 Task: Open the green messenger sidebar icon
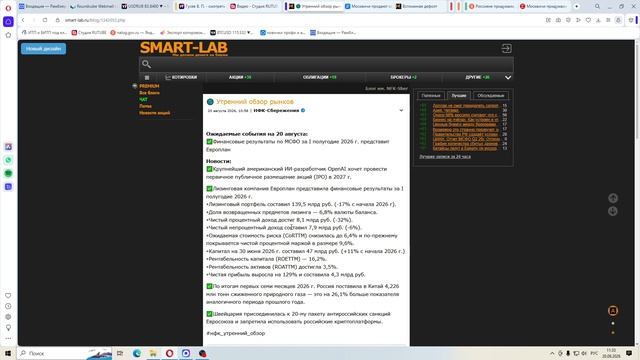coord(8,173)
